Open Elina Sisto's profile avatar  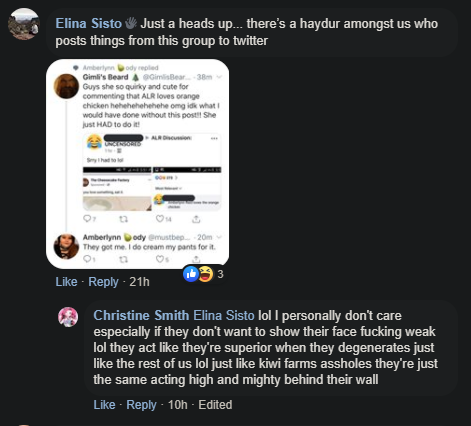24,24
